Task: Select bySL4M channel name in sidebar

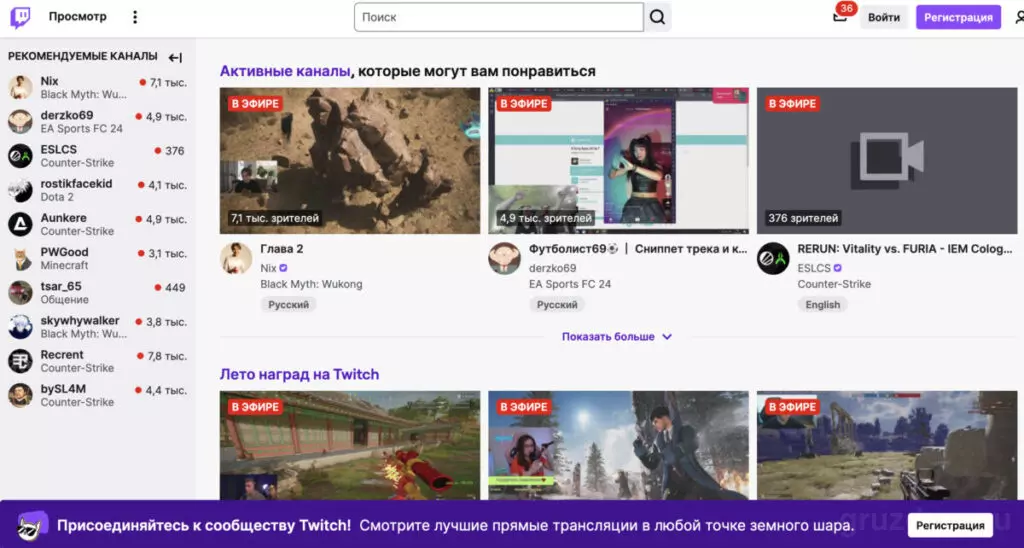Action: coord(63,389)
